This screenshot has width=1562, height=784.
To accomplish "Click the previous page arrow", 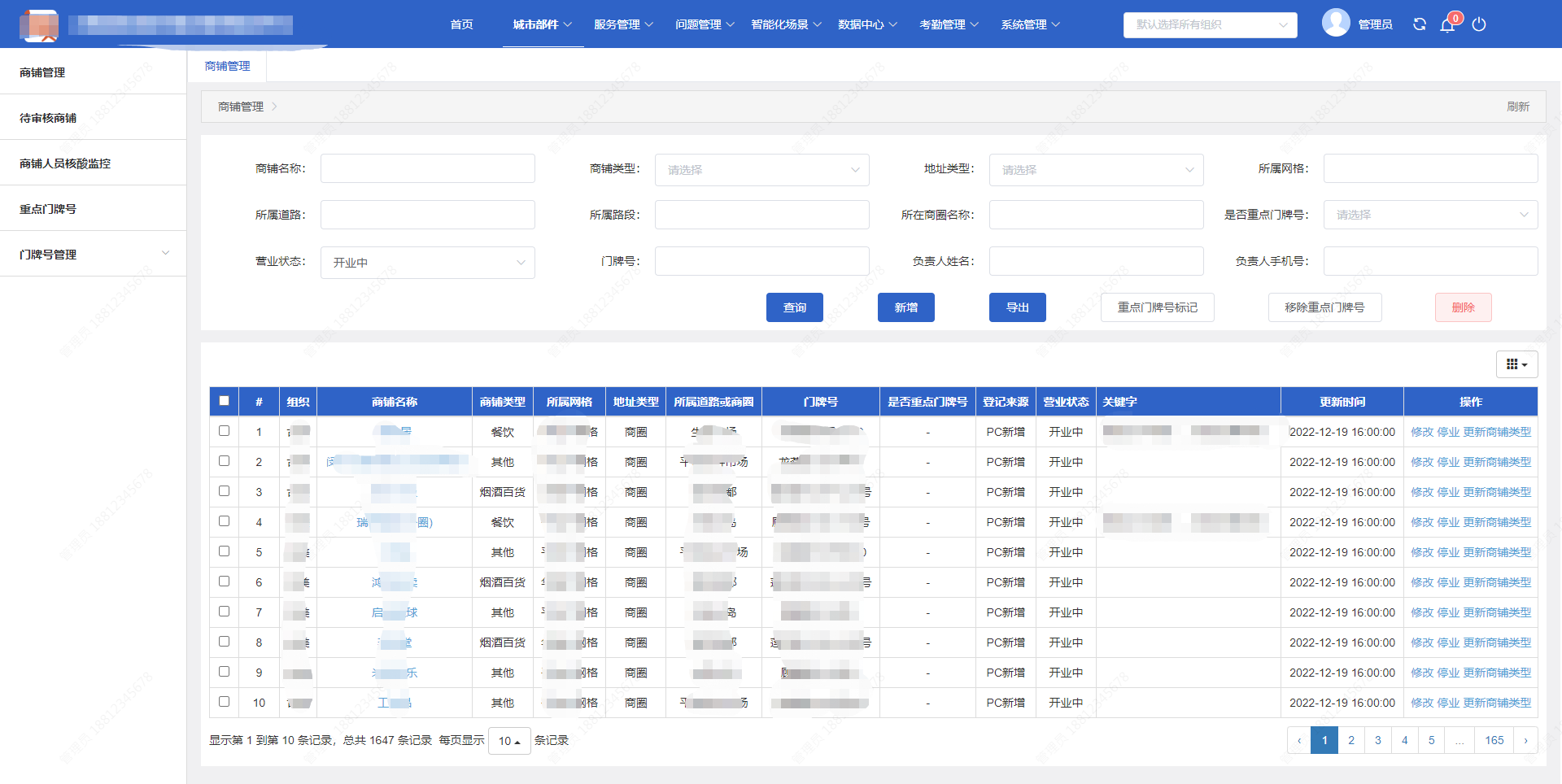I will [x=1299, y=740].
